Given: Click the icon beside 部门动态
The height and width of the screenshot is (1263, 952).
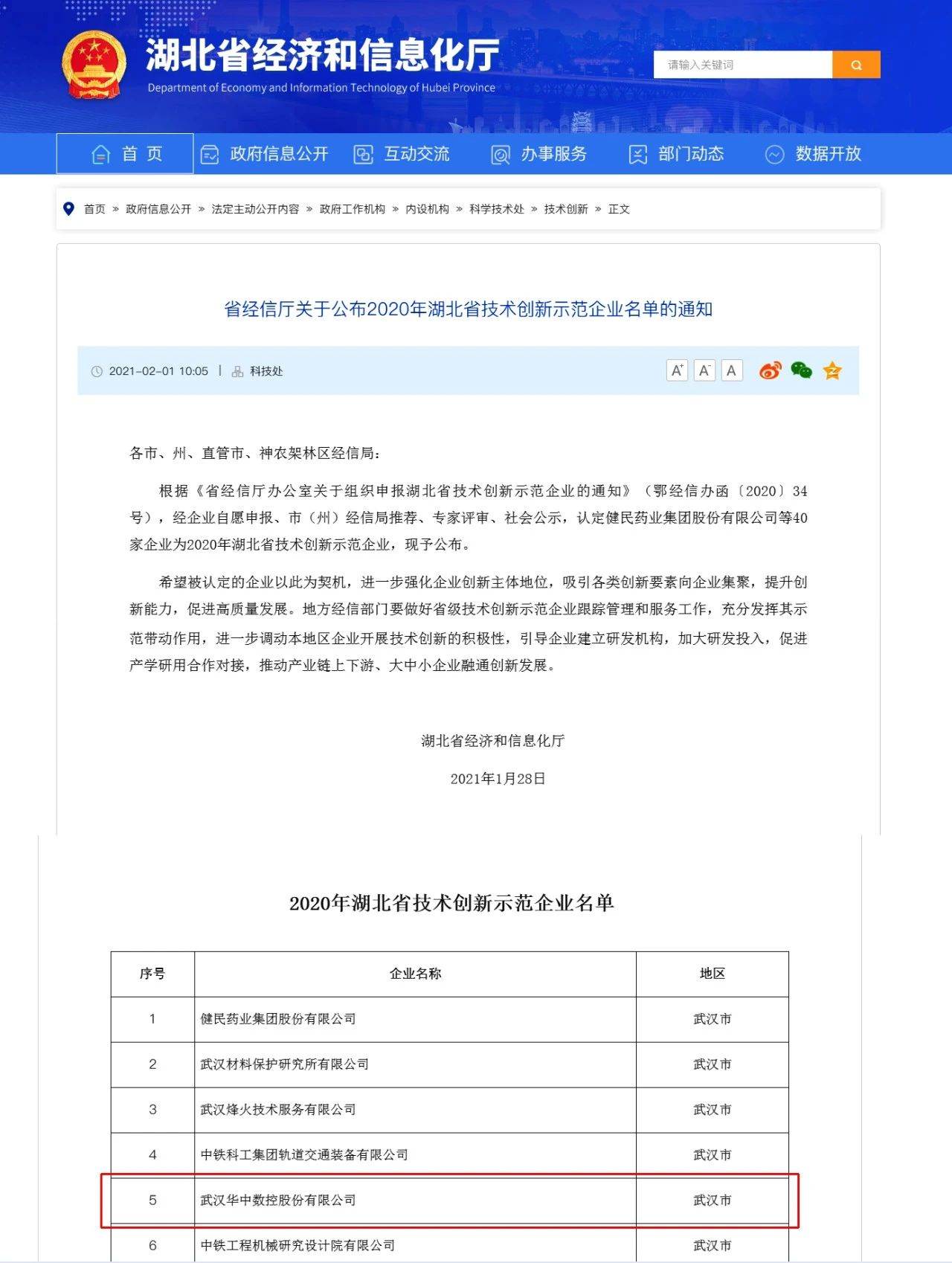Looking at the screenshot, I should tap(638, 155).
